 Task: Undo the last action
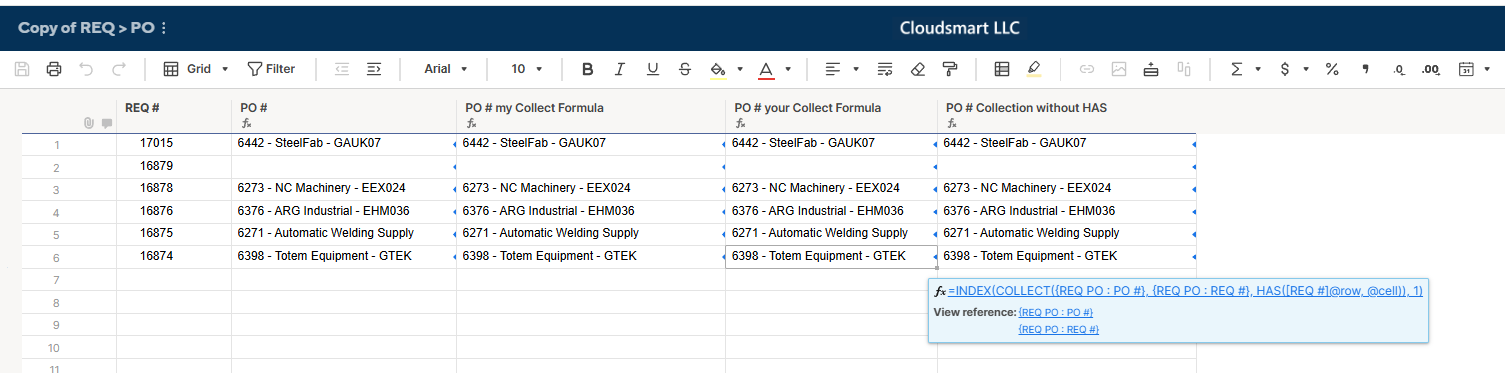click(86, 69)
